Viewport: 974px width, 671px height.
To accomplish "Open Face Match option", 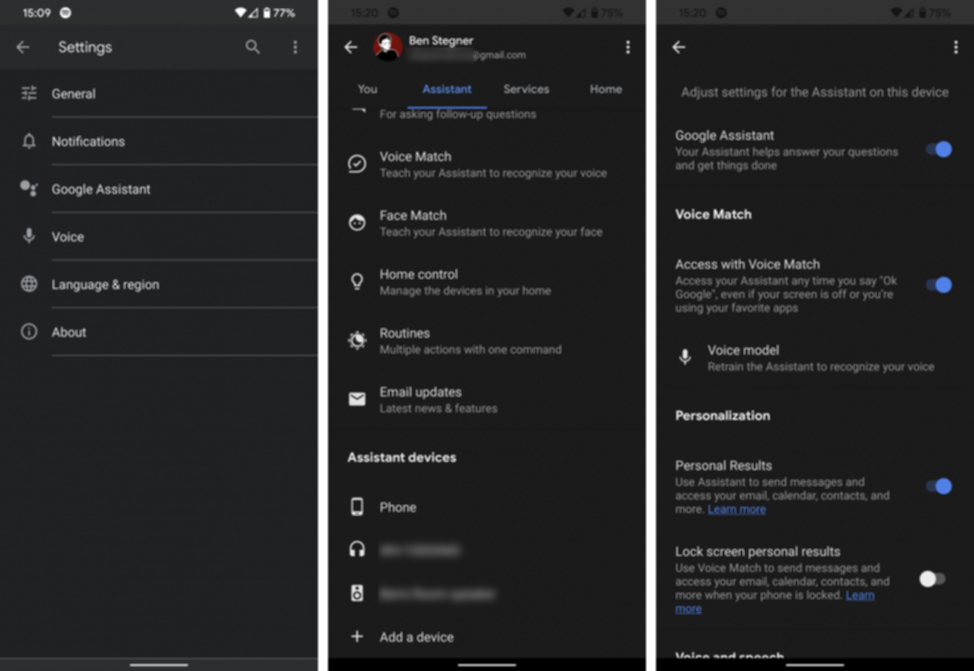I will (x=487, y=223).
